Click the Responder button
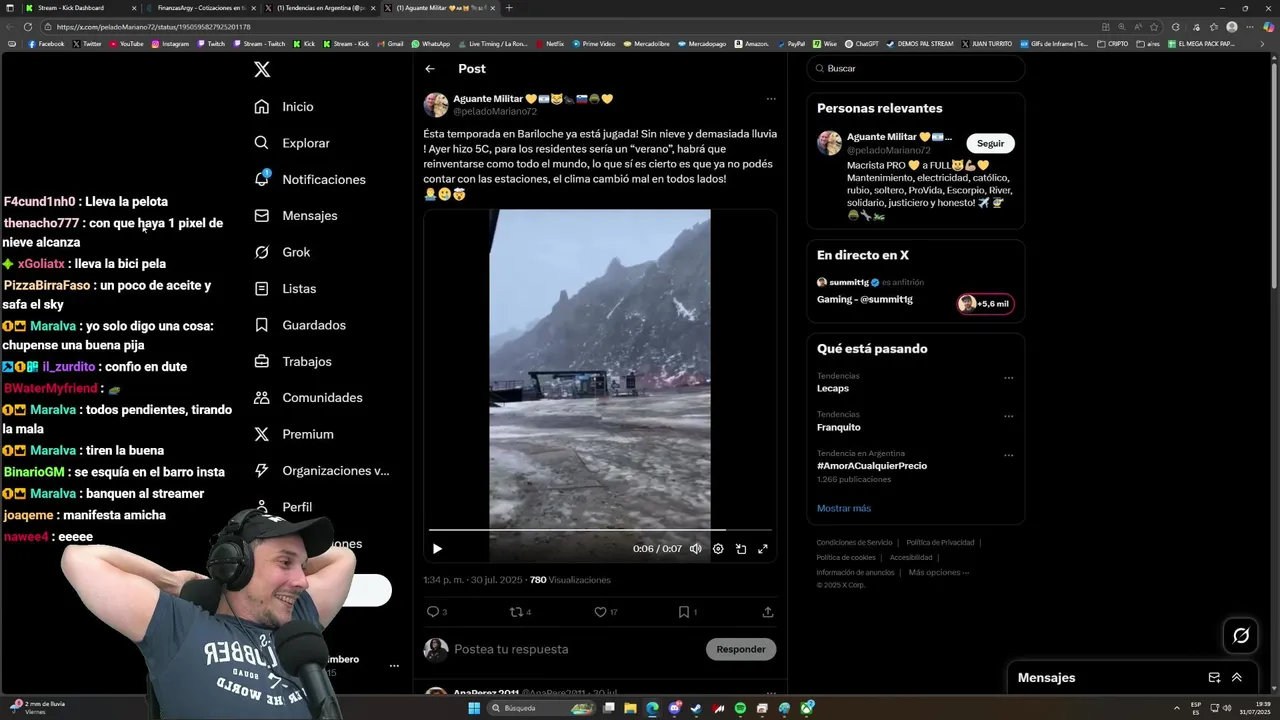The image size is (1280, 720). pyautogui.click(x=741, y=649)
